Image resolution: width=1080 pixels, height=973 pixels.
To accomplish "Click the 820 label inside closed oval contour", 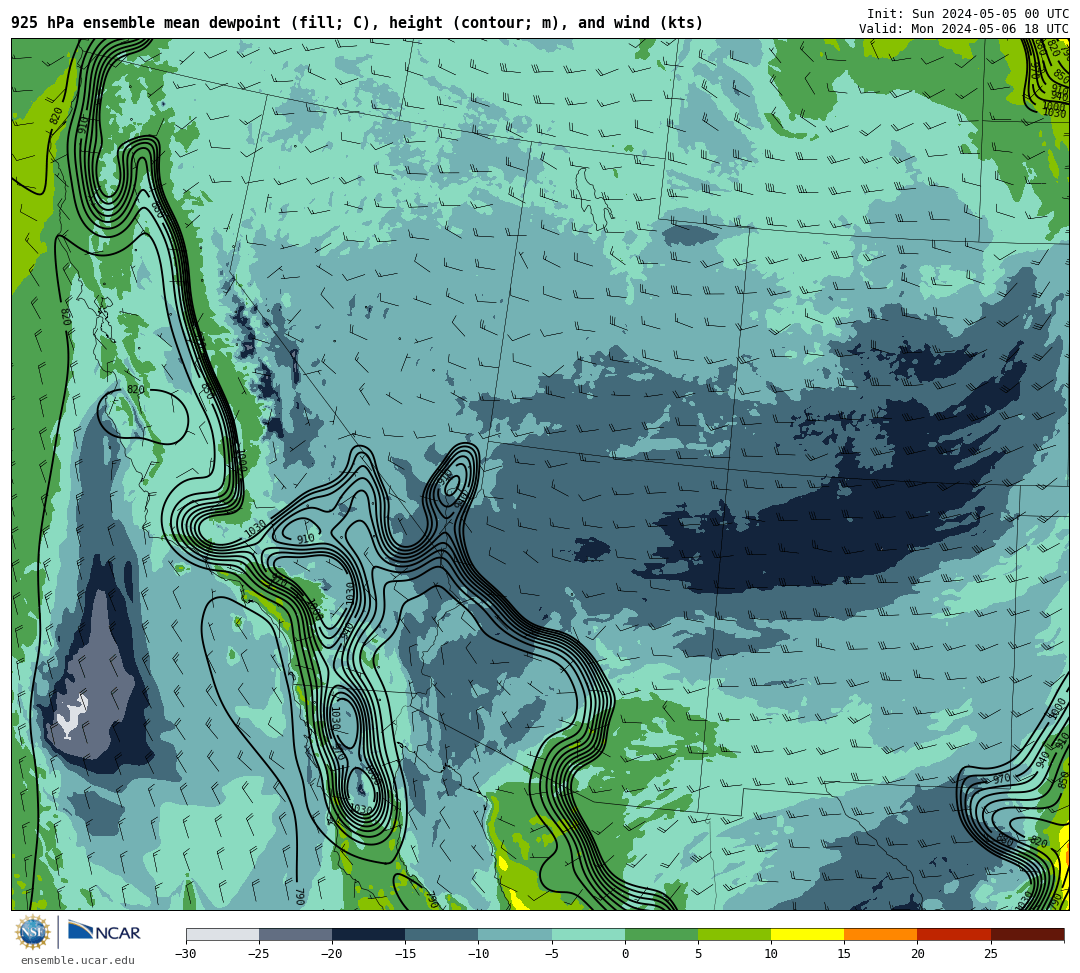I will [x=136, y=390].
